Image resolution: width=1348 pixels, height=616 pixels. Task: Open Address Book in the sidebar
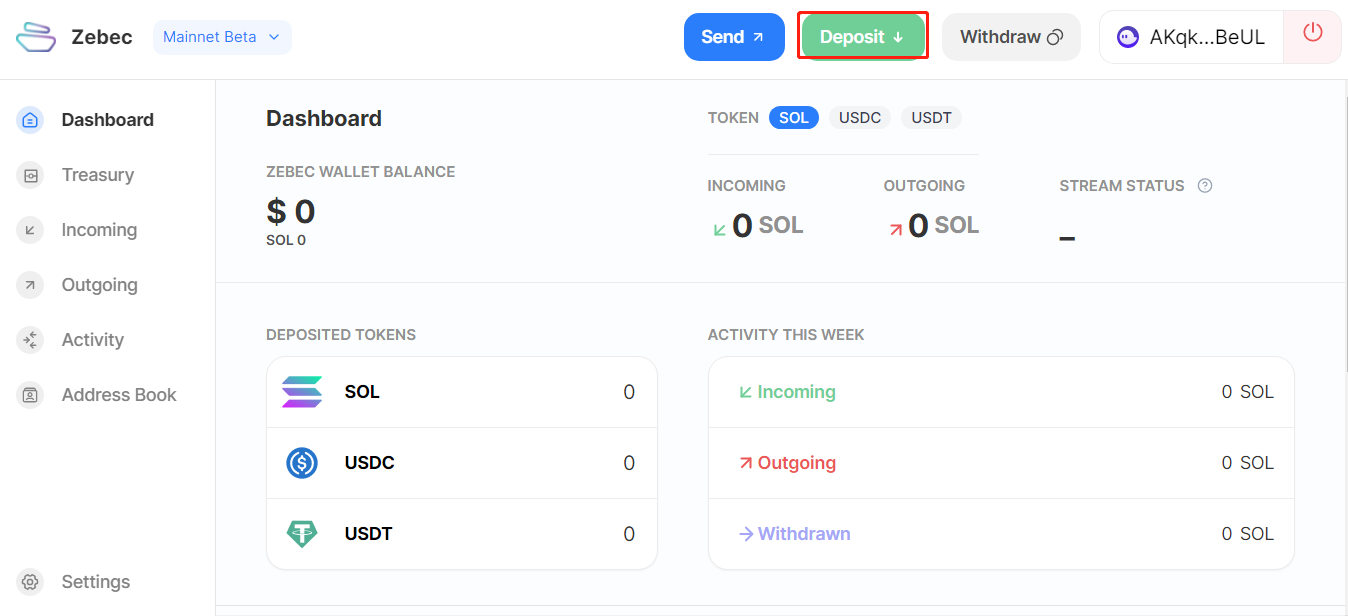[x=119, y=395]
